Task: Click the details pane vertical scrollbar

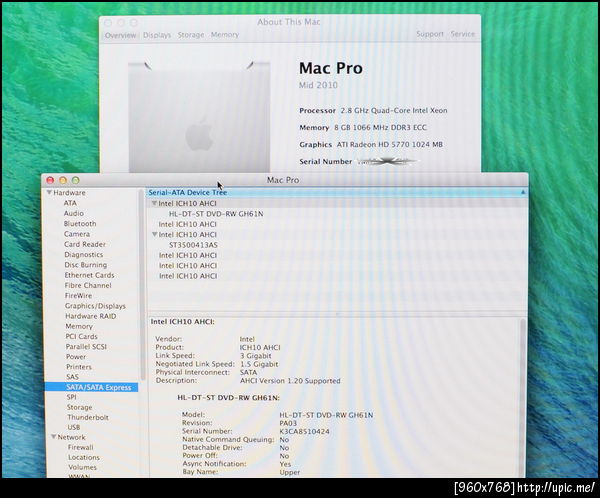Action: point(522,398)
